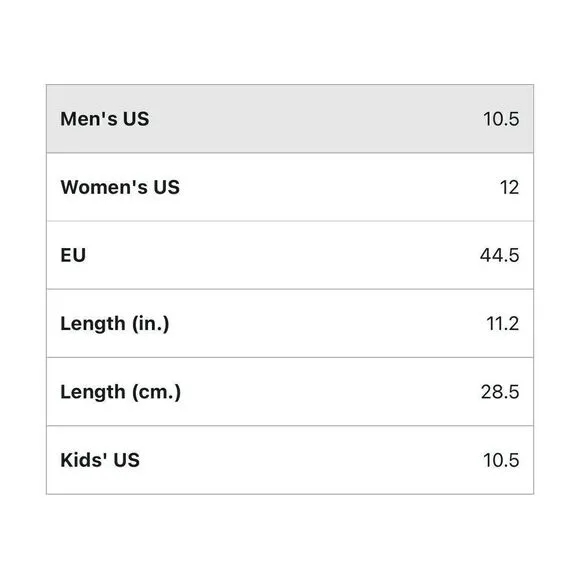The image size is (580, 580).
Task: Click the Women's US label
Action: 120,187
